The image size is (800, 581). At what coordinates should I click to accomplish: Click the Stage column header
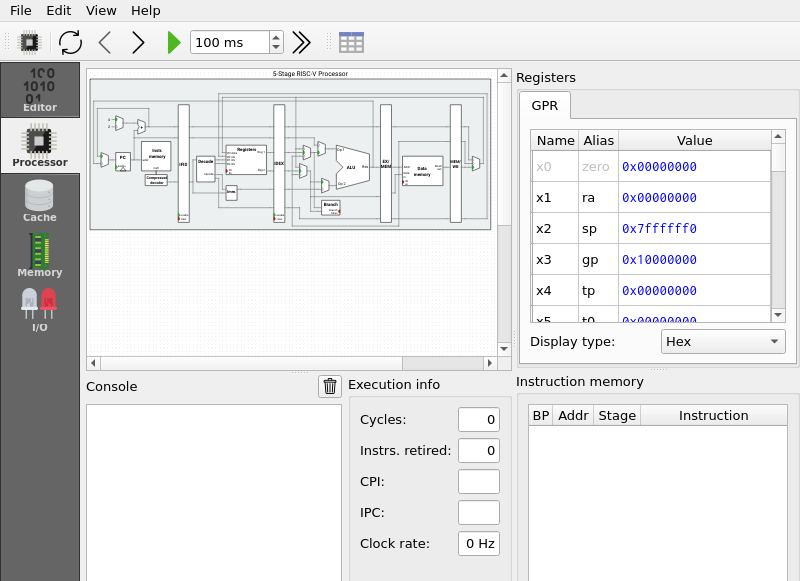click(617, 415)
